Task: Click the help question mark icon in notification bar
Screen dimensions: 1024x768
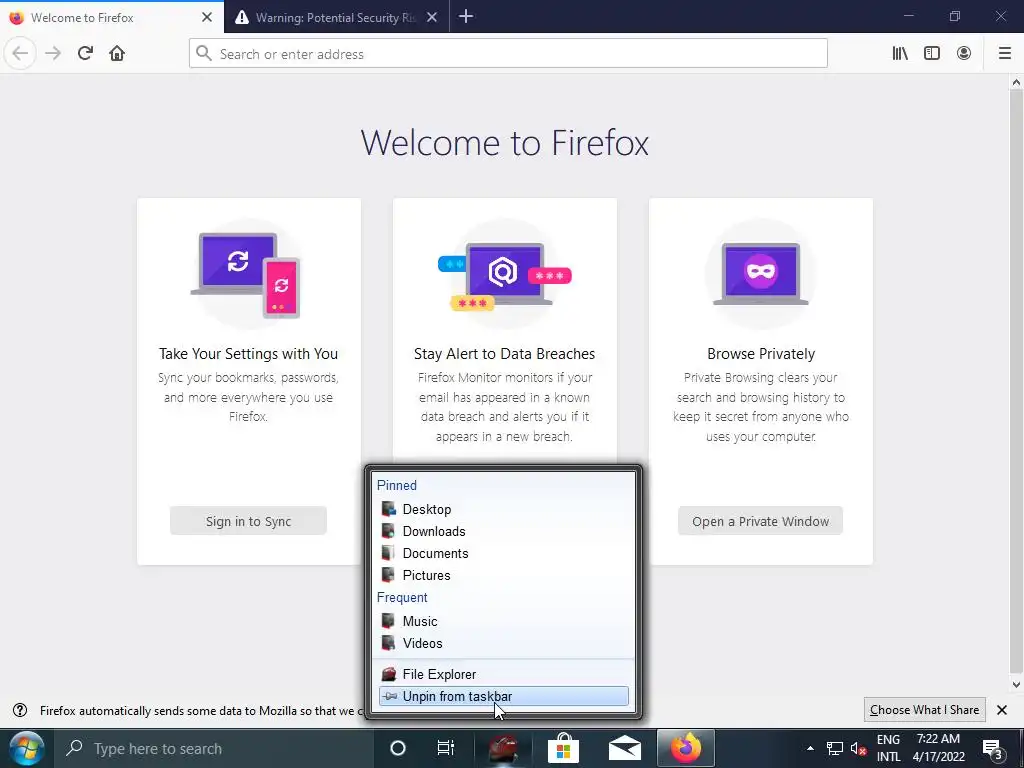Action: (20, 710)
